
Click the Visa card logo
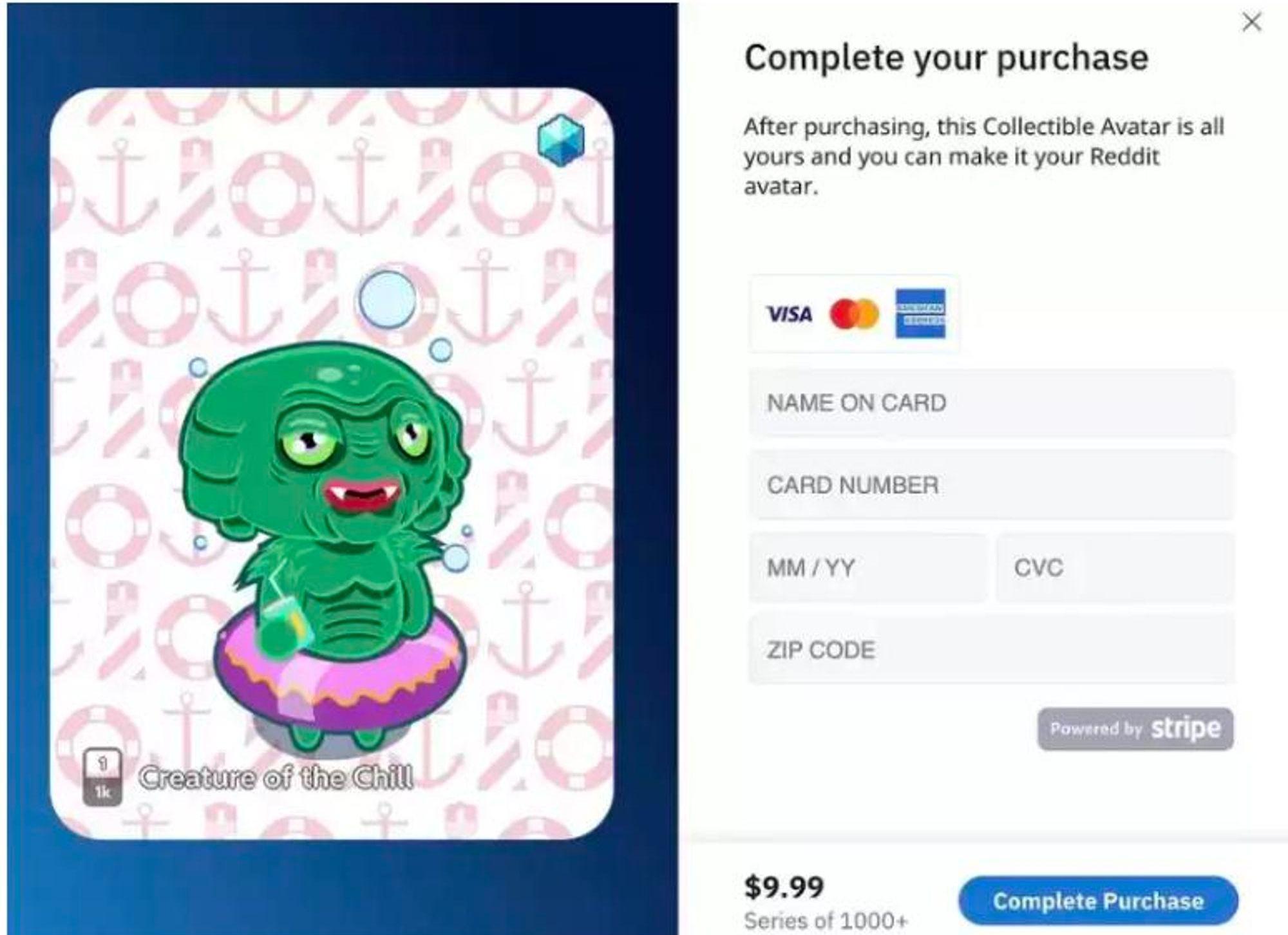[789, 314]
